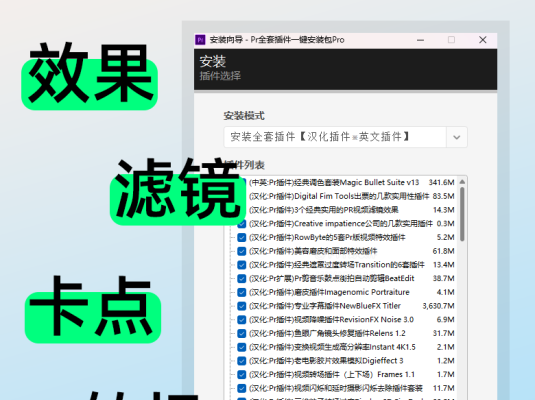The image size is (535, 400).
Task: Uncheck Creative impatience plugin checkbox
Action: coord(242,224)
